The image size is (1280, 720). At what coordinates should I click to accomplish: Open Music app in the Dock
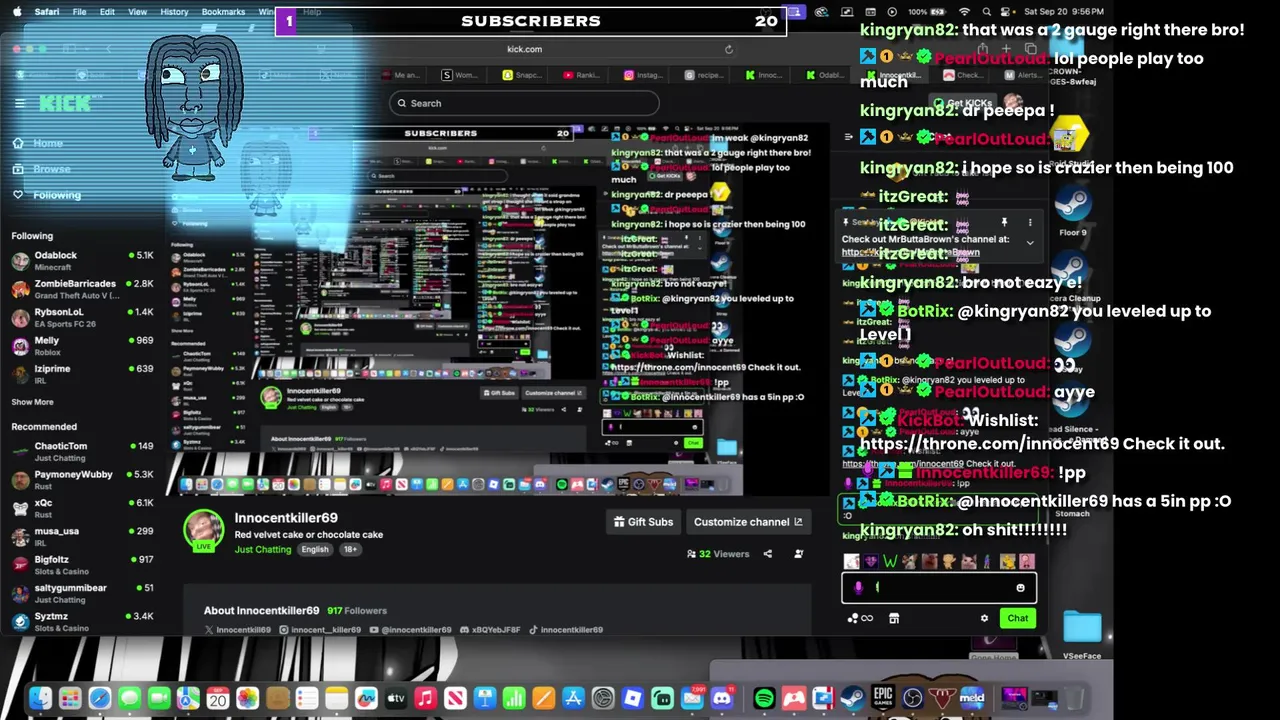[425, 698]
